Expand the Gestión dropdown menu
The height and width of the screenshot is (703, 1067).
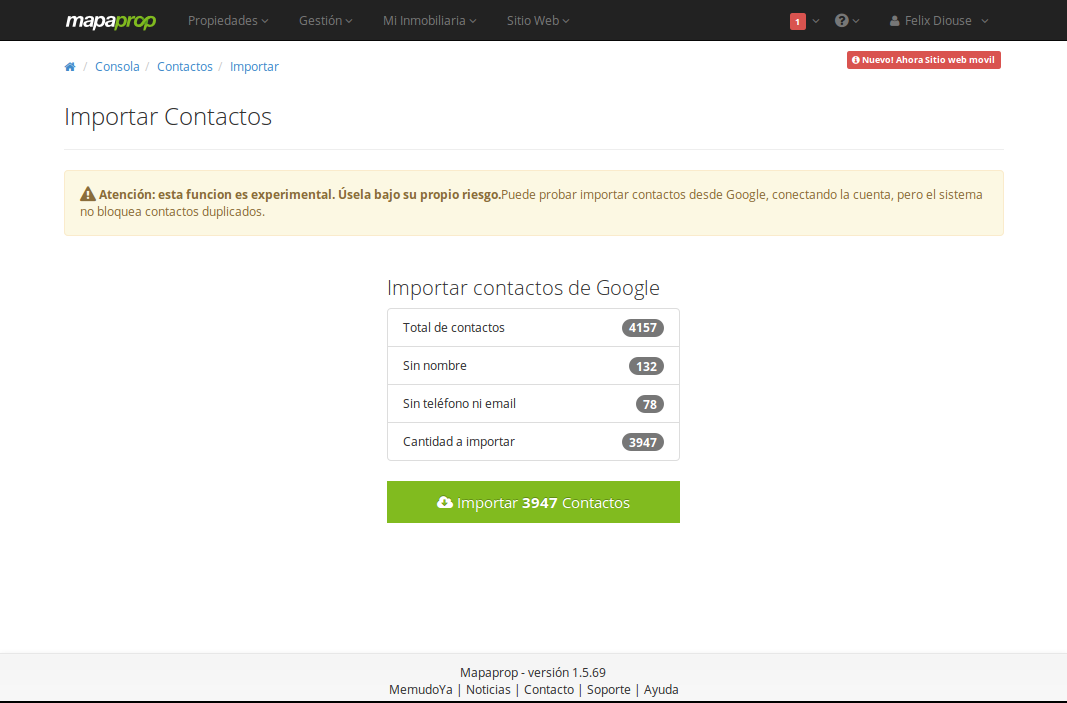pos(325,21)
